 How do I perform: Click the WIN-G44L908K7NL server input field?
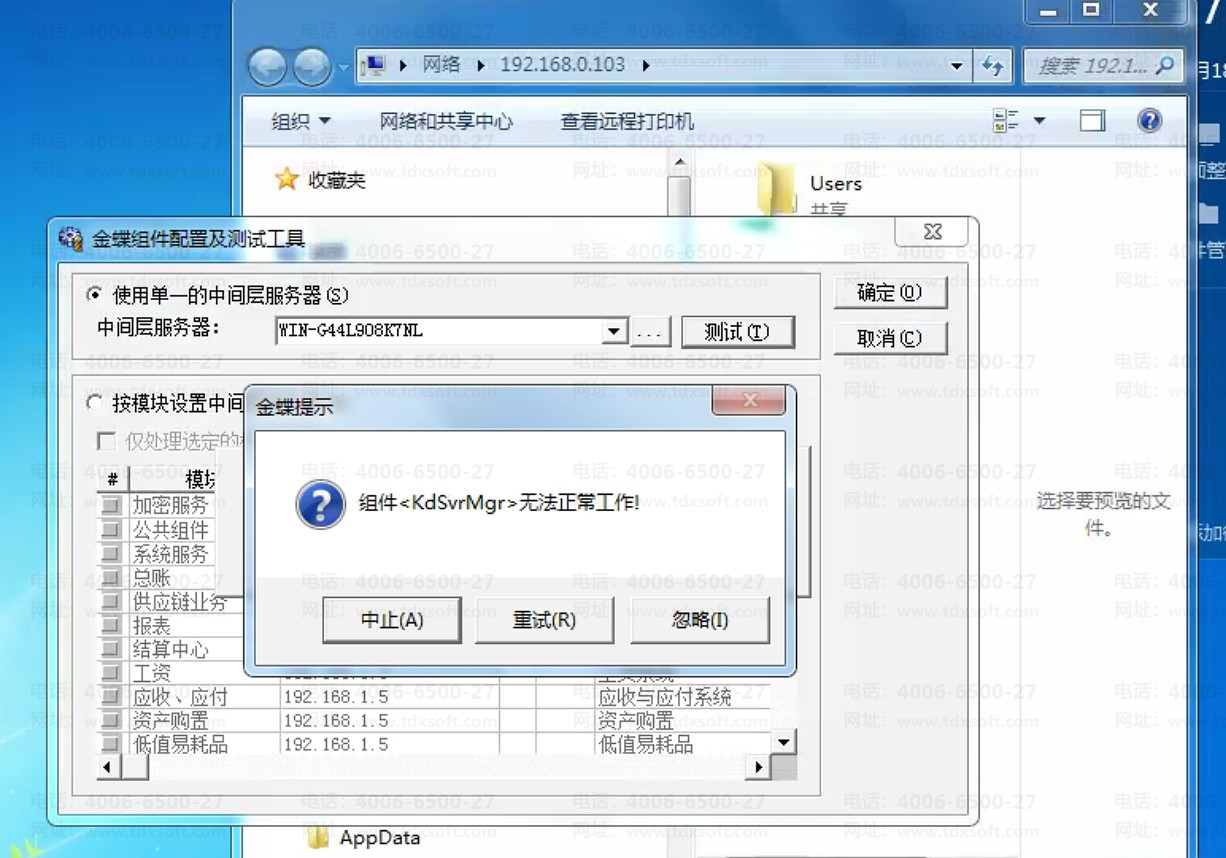(440, 331)
